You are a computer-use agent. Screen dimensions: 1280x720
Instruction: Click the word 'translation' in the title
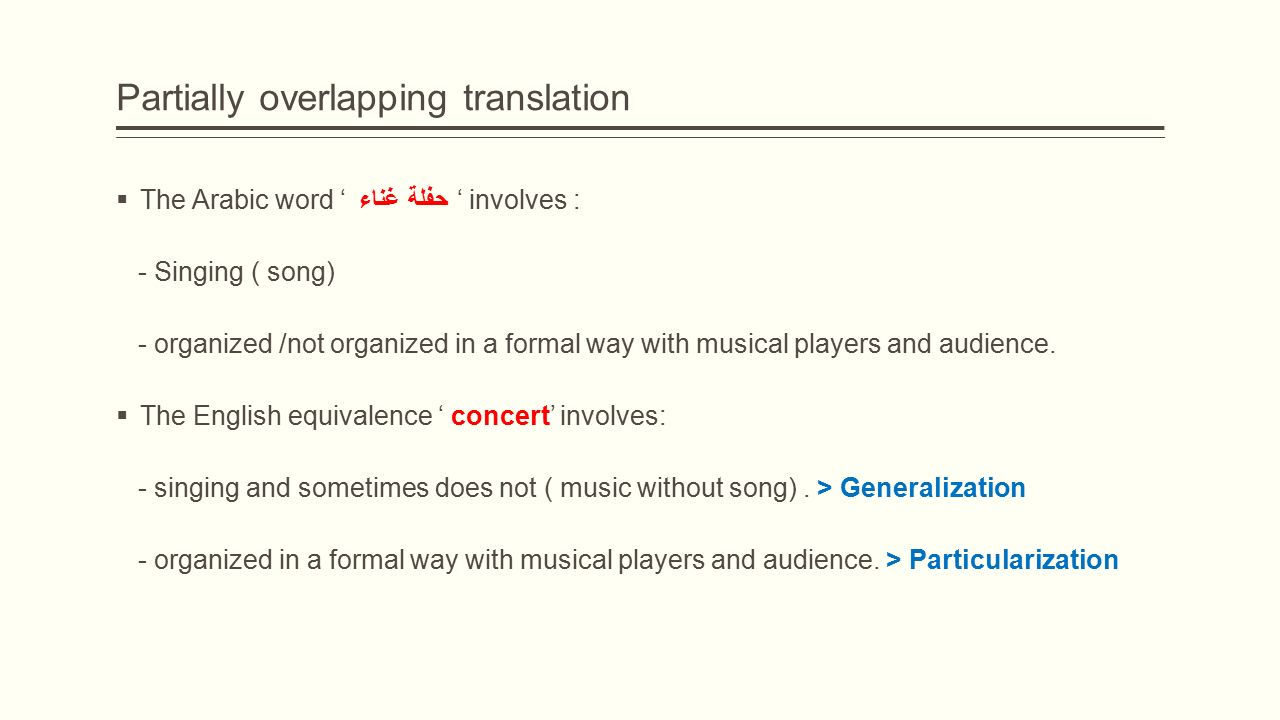pyautogui.click(x=546, y=98)
